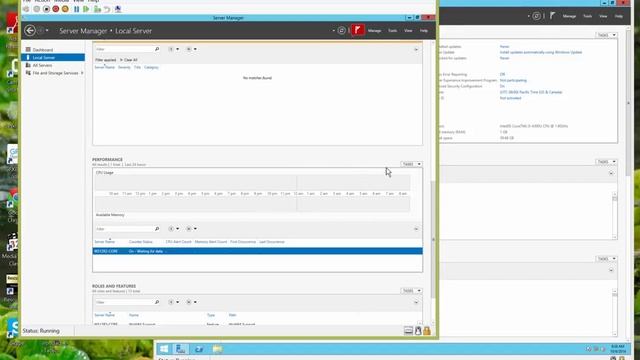This screenshot has width=640, height=360.
Task: Create a checkpoint using the toolbar icon
Action: (97, 9)
